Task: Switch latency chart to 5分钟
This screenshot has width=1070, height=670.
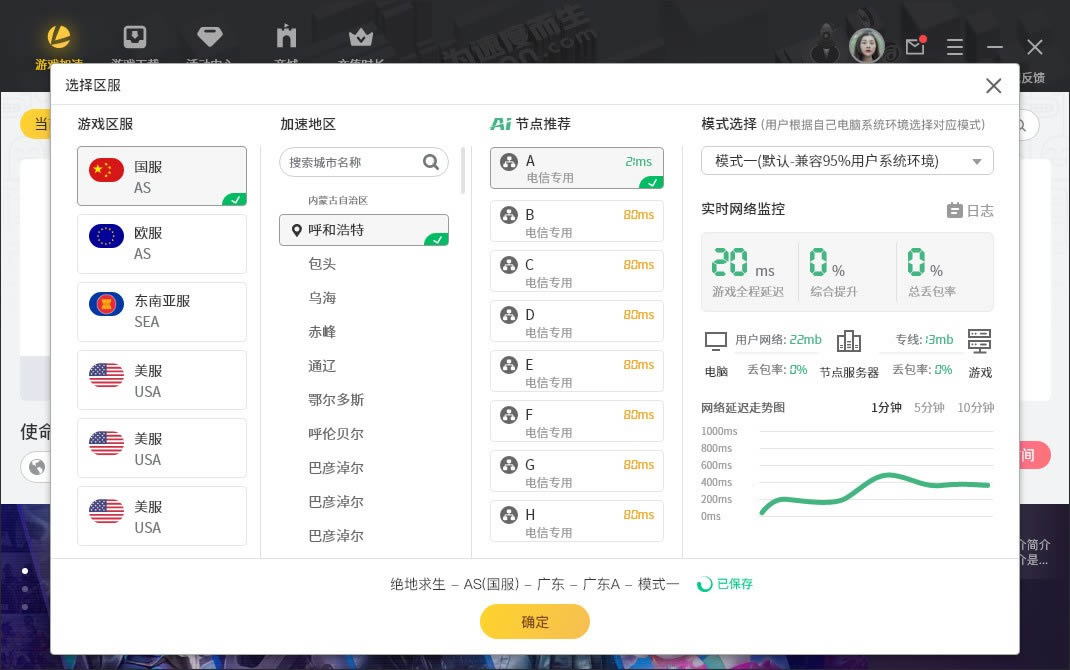Action: point(929,408)
